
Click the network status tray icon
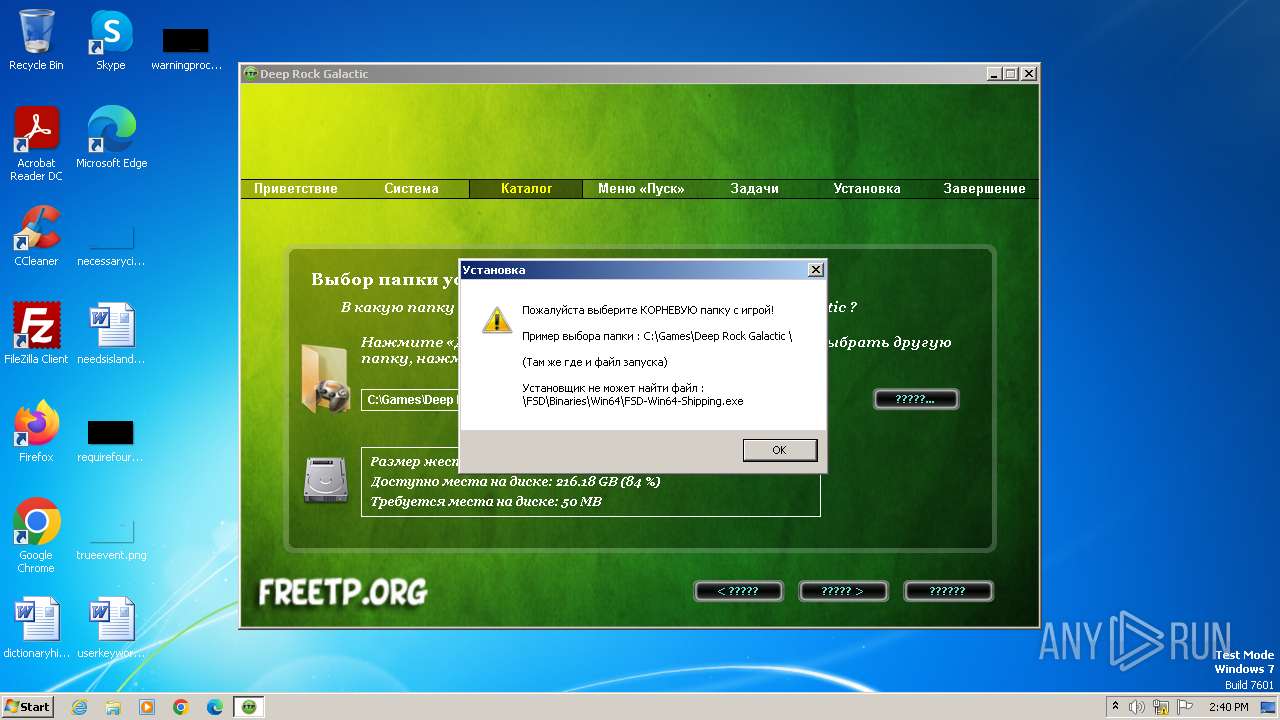1161,707
